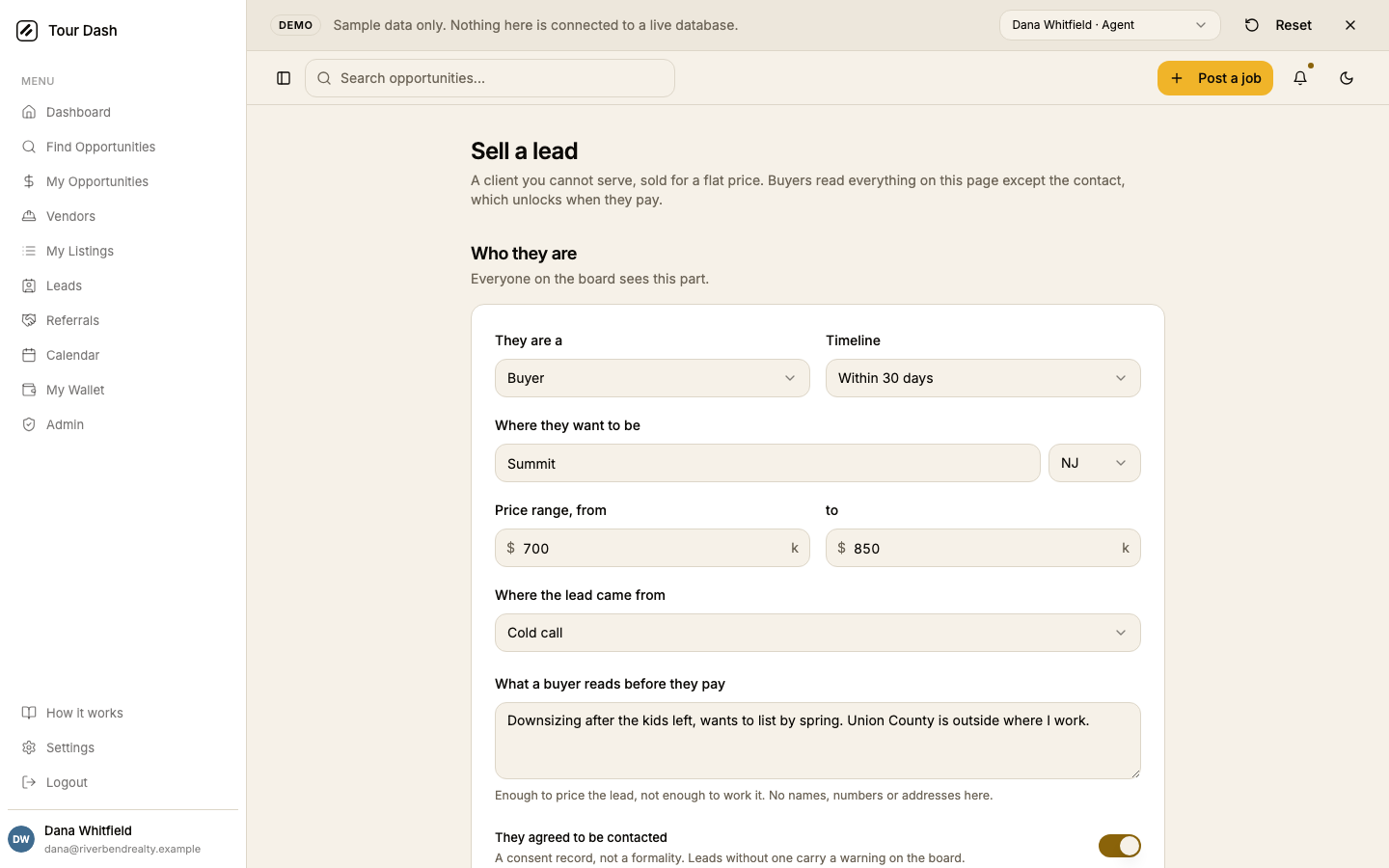Open the 'Cold call' lead source dropdown
1389x868 pixels.
click(818, 633)
